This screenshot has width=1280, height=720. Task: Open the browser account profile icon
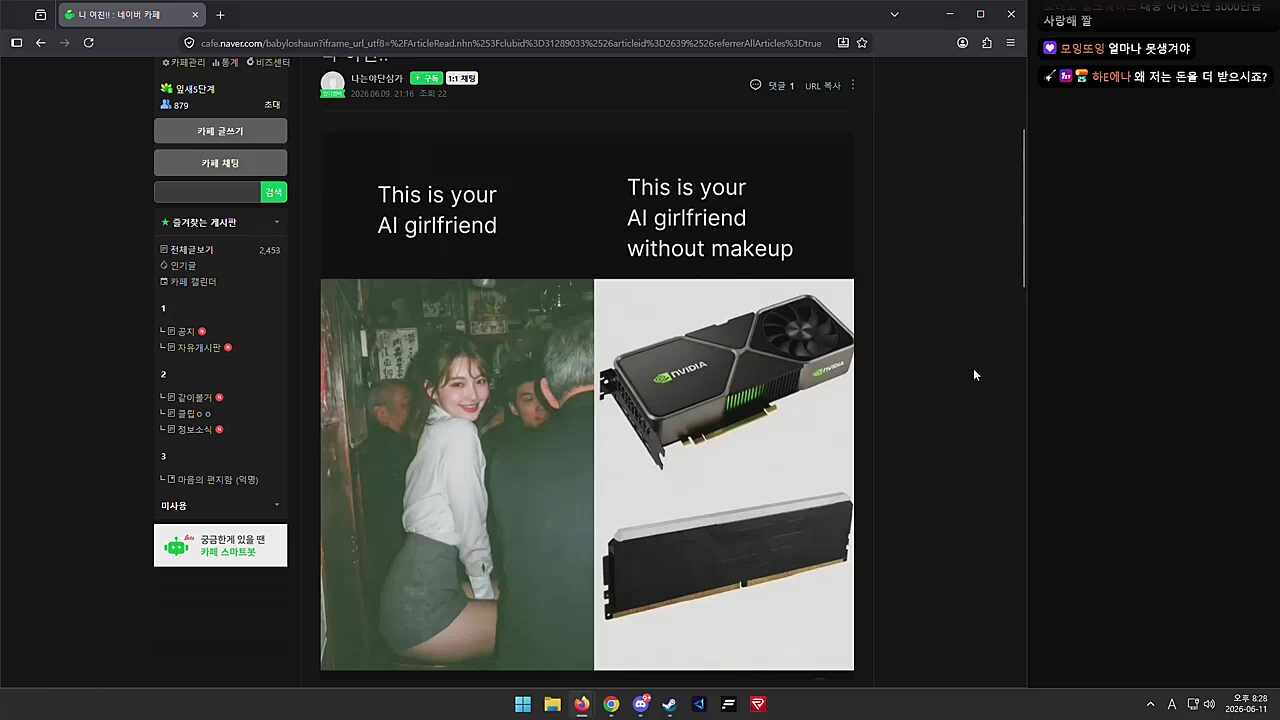tap(962, 43)
